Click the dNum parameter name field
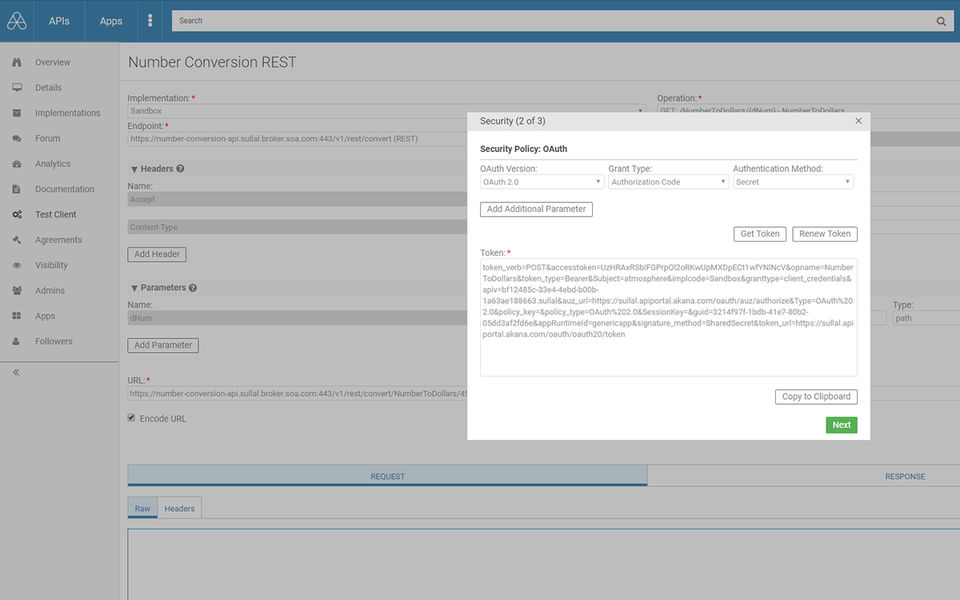This screenshot has width=960, height=600. coord(297,318)
